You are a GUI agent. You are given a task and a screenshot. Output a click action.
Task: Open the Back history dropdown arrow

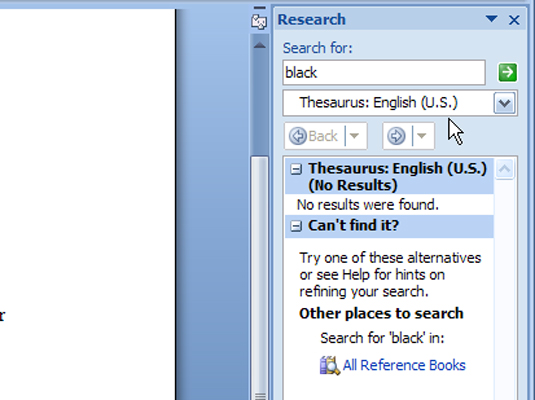click(x=355, y=136)
